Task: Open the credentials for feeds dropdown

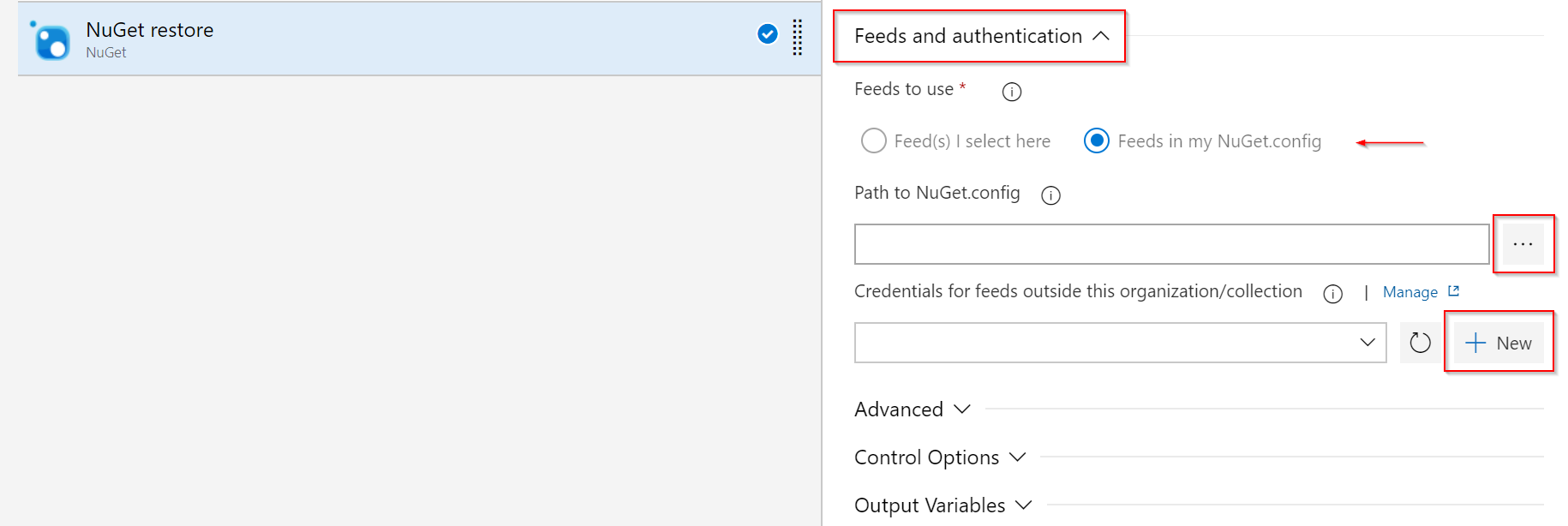Action: [1120, 343]
